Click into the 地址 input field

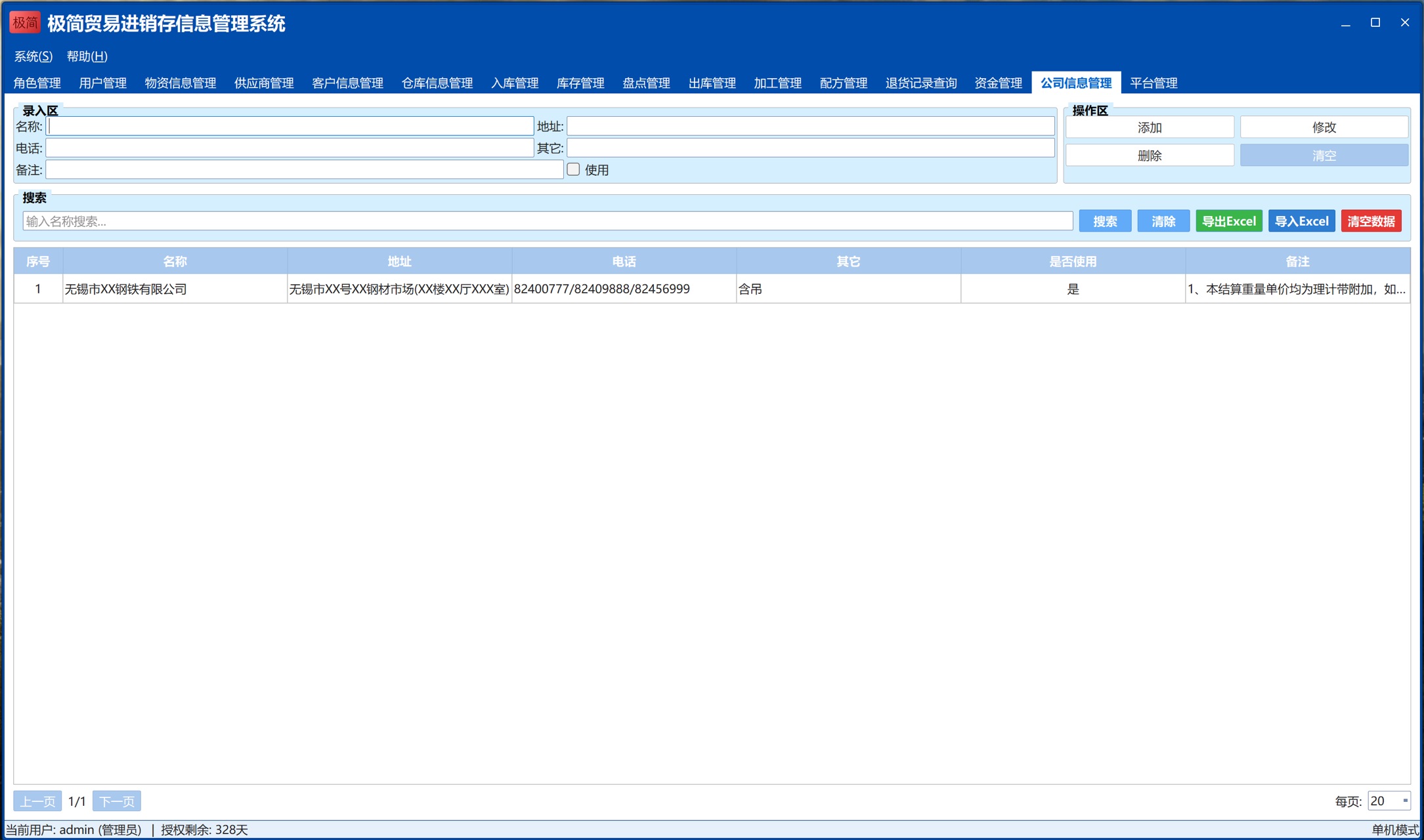pyautogui.click(x=811, y=126)
